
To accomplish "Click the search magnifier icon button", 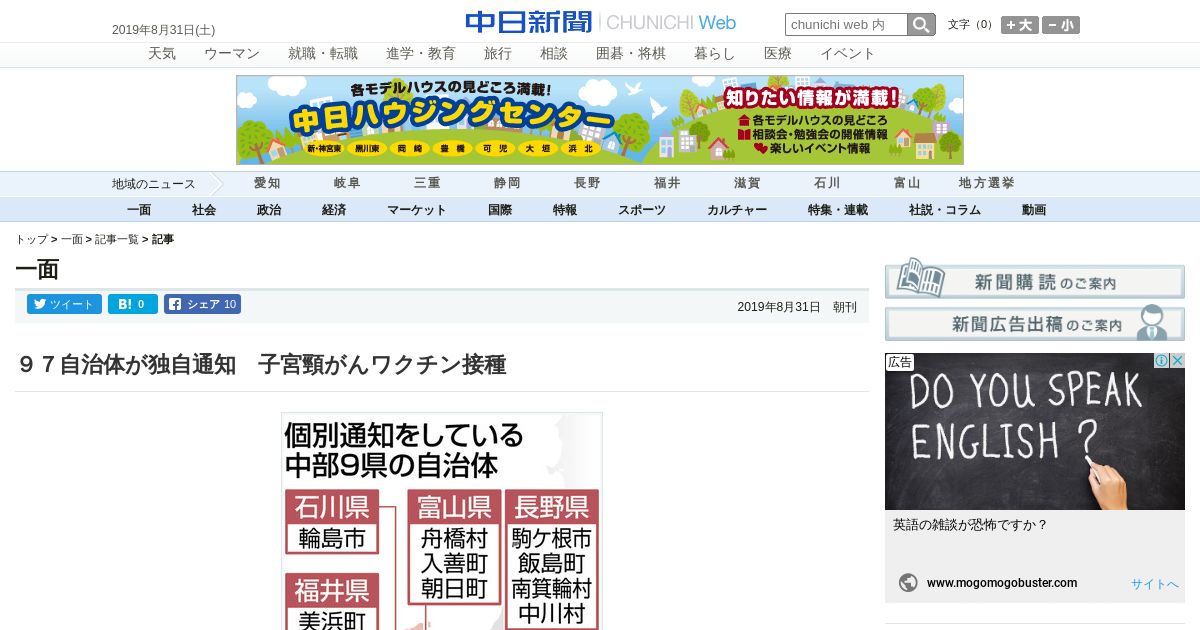I will pos(921,25).
